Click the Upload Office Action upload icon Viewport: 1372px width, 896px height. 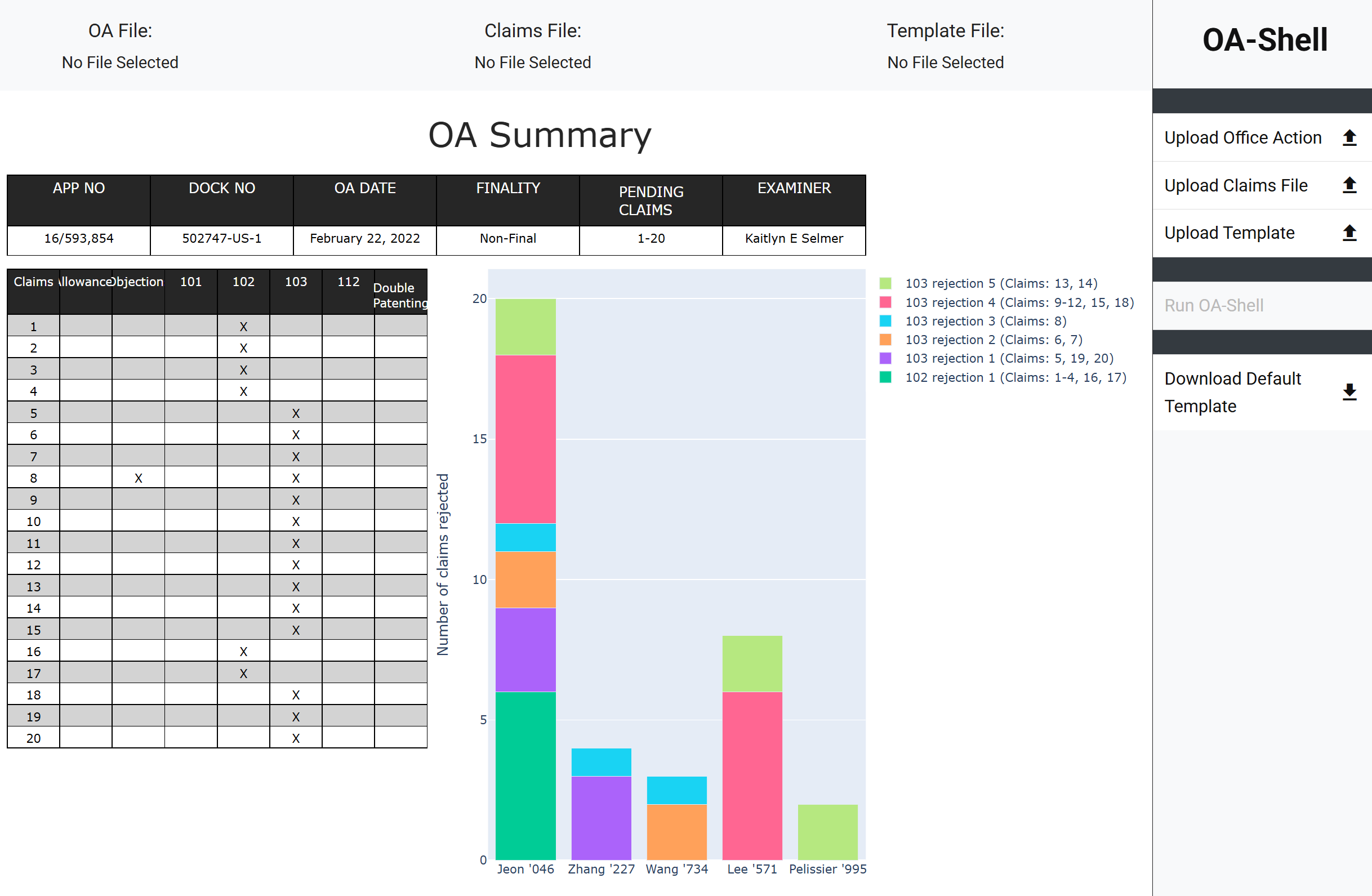point(1349,137)
